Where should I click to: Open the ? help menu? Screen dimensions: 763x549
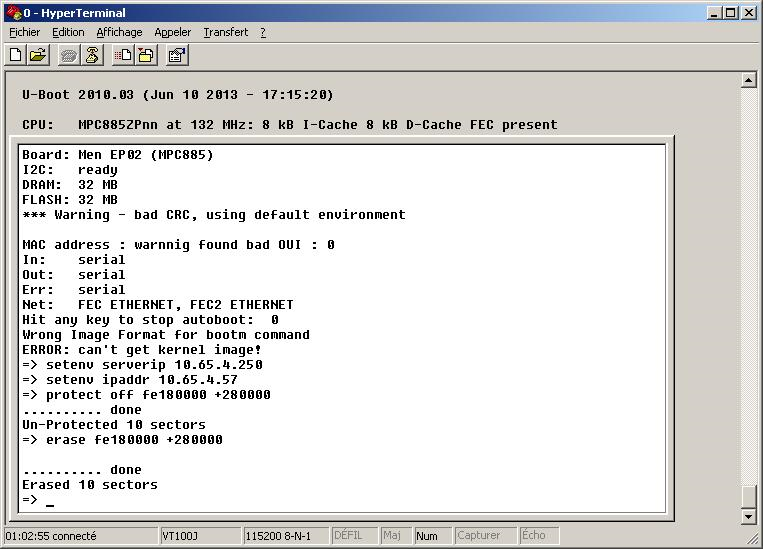click(263, 32)
